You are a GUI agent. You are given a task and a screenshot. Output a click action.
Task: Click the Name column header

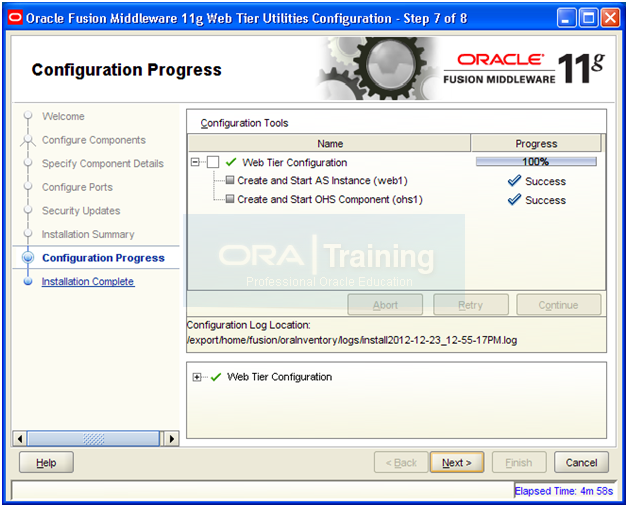329,143
